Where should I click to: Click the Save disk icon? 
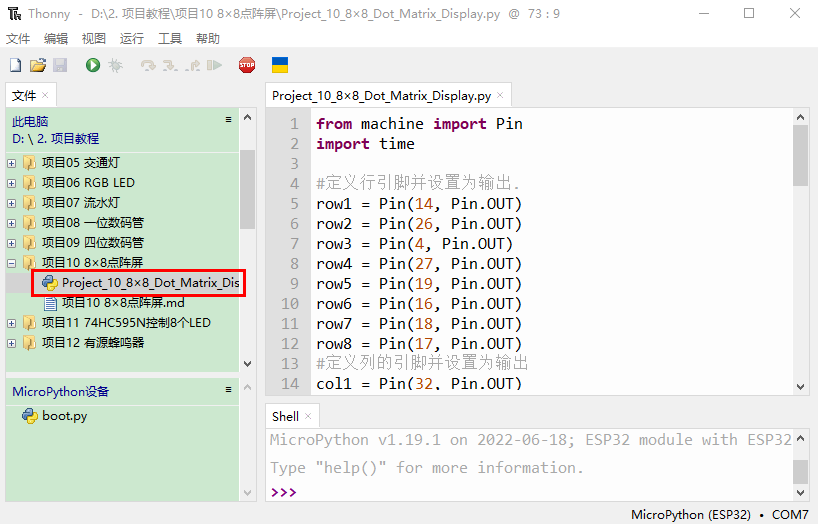(x=59, y=65)
